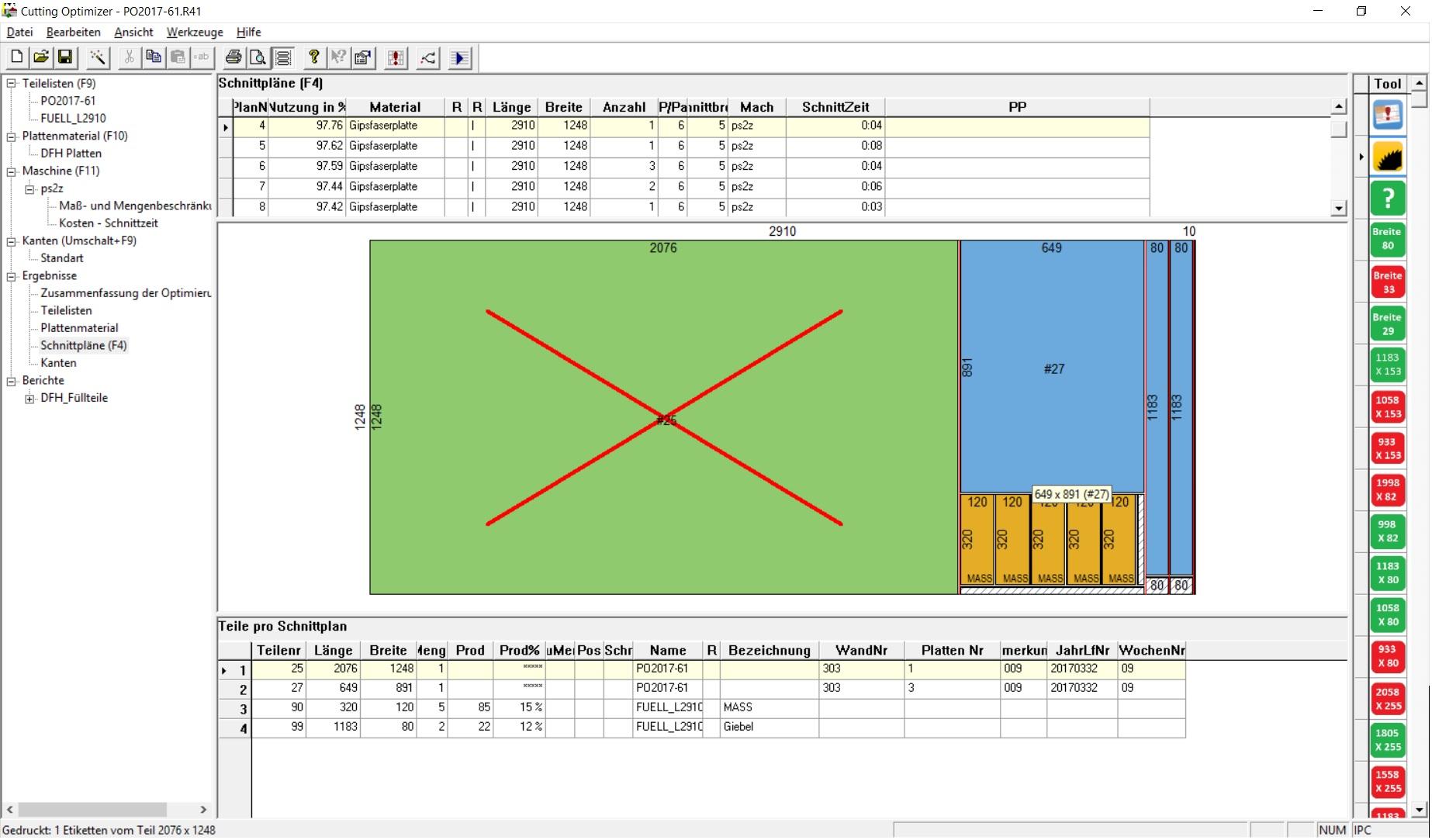Viewport: 1432px width, 840px height.
Task: Click the blue play arrow toolbar icon
Action: [460, 57]
